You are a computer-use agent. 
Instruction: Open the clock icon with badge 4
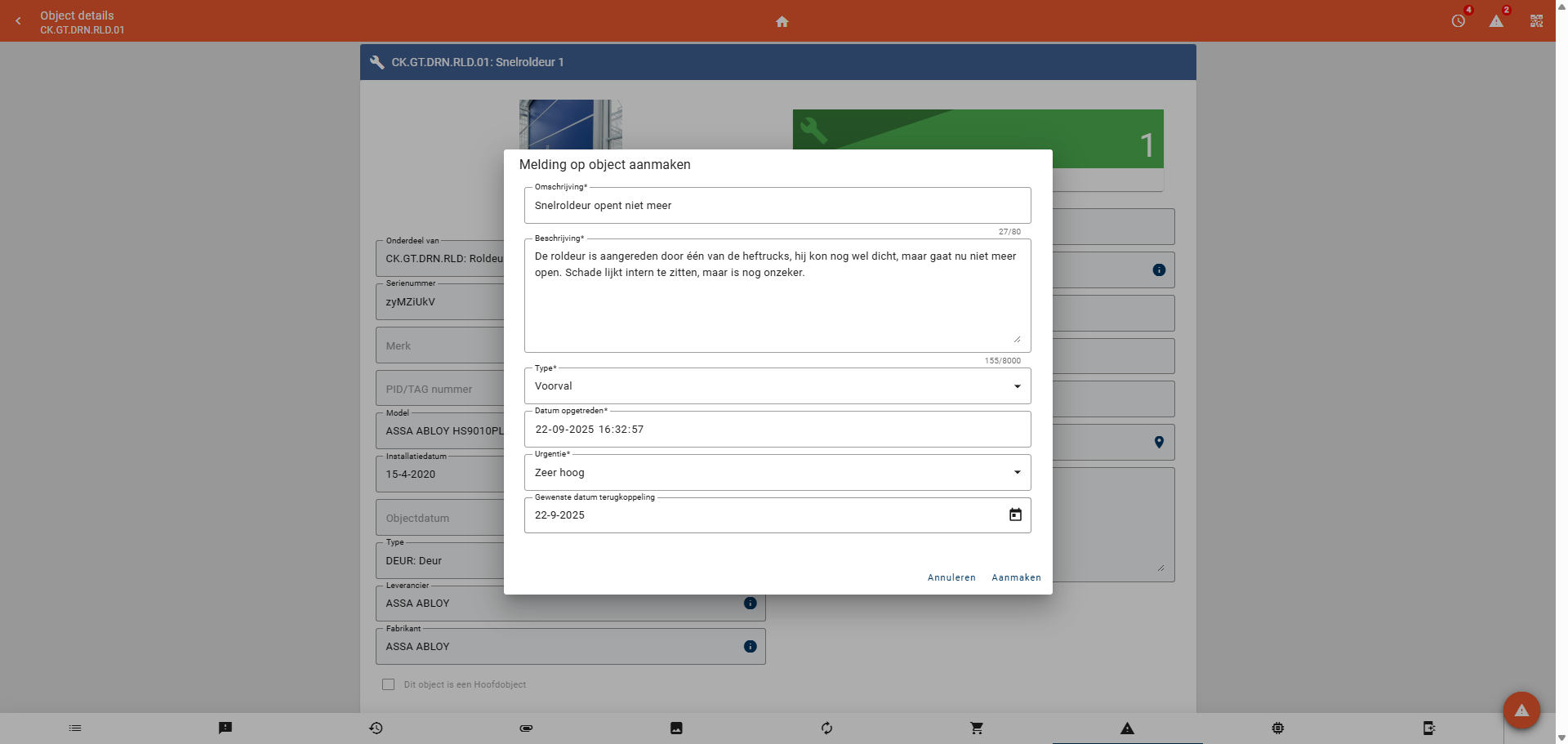[1459, 21]
